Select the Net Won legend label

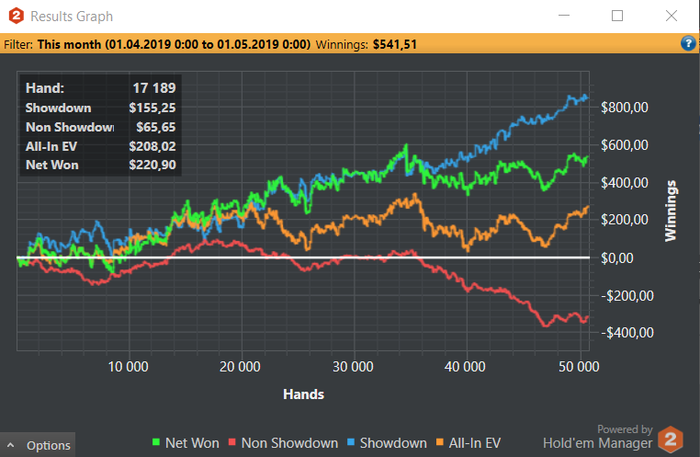(x=192, y=443)
